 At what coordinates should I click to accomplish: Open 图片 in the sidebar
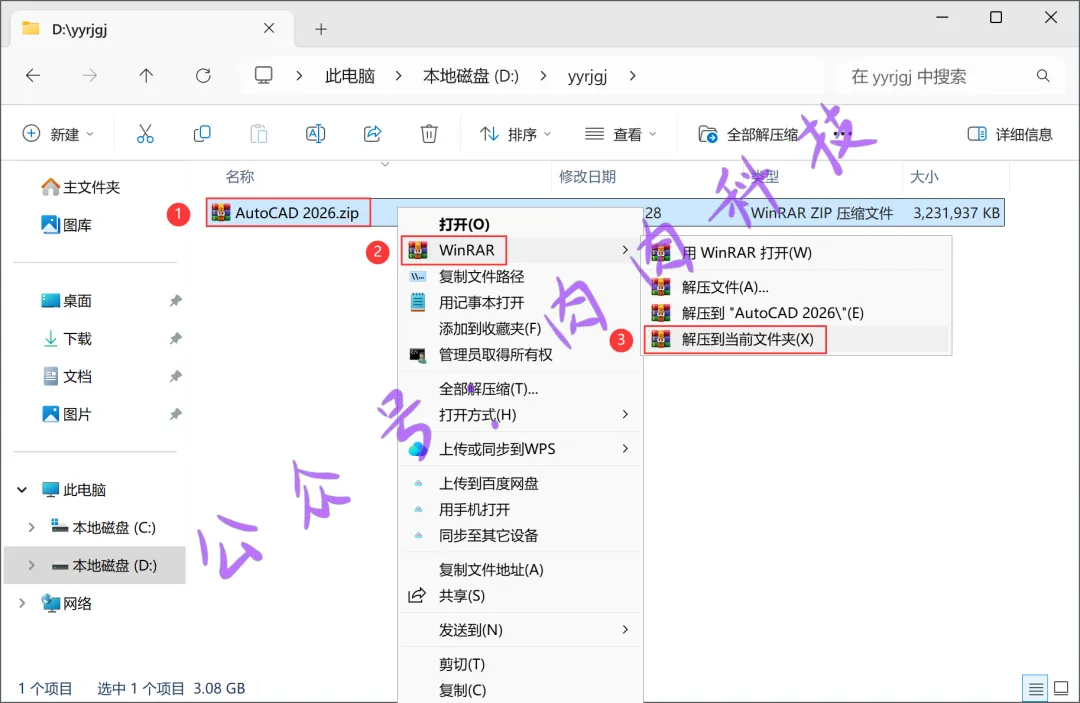(x=67, y=414)
